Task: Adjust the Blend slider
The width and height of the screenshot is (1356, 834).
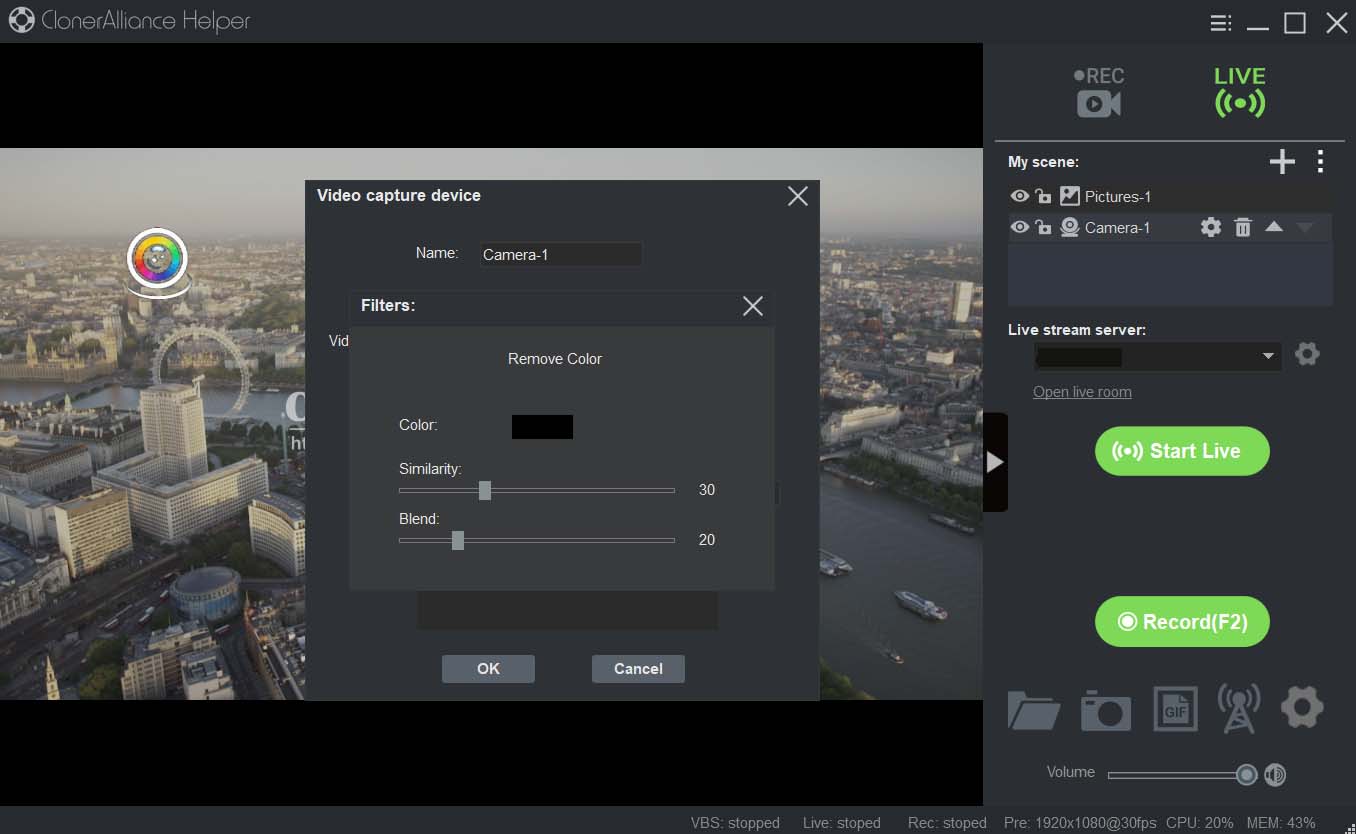Action: point(537,540)
